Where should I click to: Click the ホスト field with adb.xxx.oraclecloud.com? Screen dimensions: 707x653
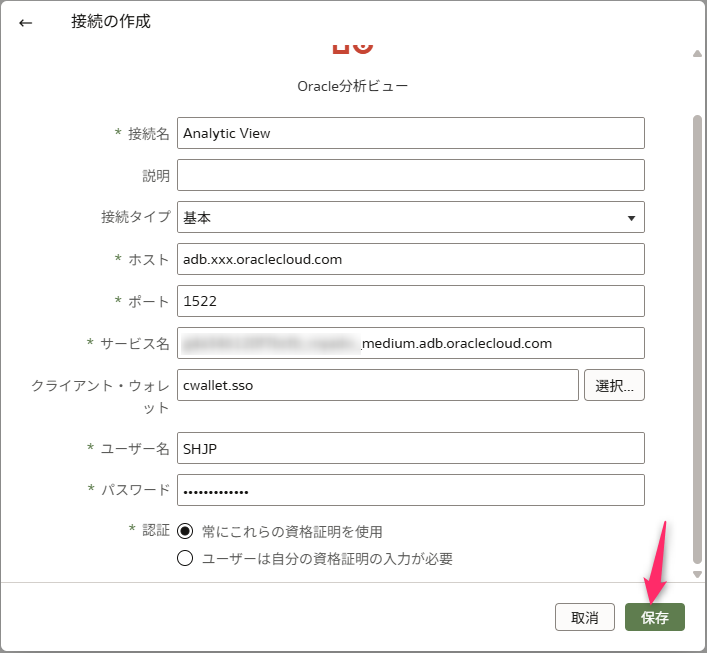[x=411, y=259]
